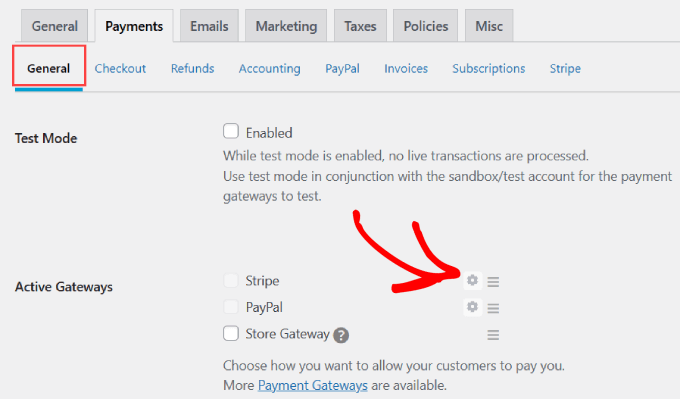Viewport: 680px width, 399px height.
Task: Grab the Stripe row reorder handle
Action: [x=493, y=281]
